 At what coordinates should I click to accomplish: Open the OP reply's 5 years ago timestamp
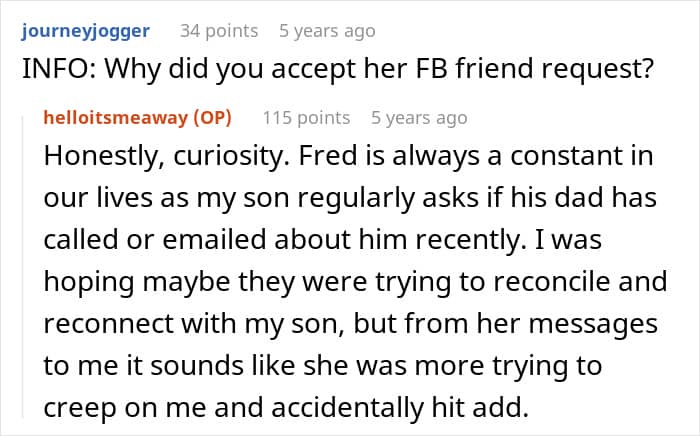pos(418,118)
